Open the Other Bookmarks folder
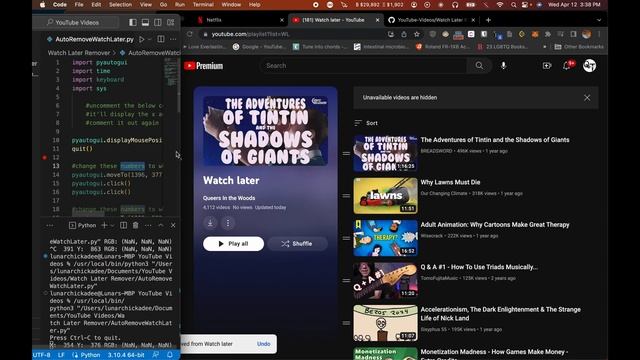 pyautogui.click(x=579, y=47)
